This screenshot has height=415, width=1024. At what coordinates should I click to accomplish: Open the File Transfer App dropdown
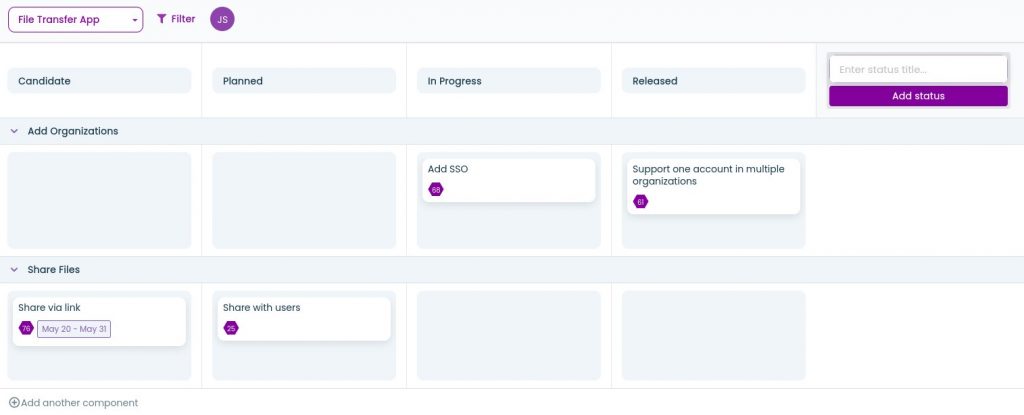(x=76, y=20)
